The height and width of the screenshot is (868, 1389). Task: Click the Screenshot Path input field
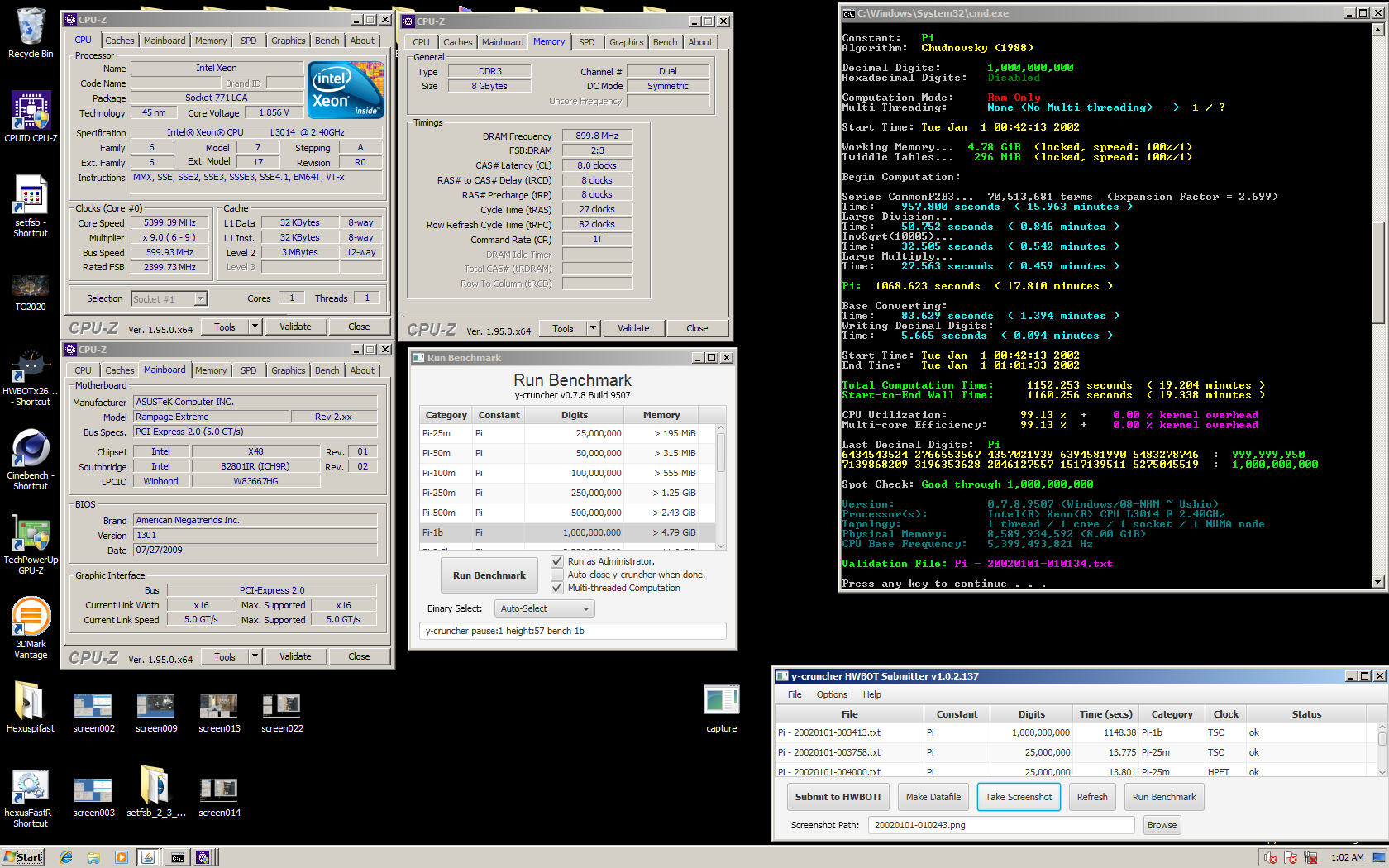(1001, 825)
